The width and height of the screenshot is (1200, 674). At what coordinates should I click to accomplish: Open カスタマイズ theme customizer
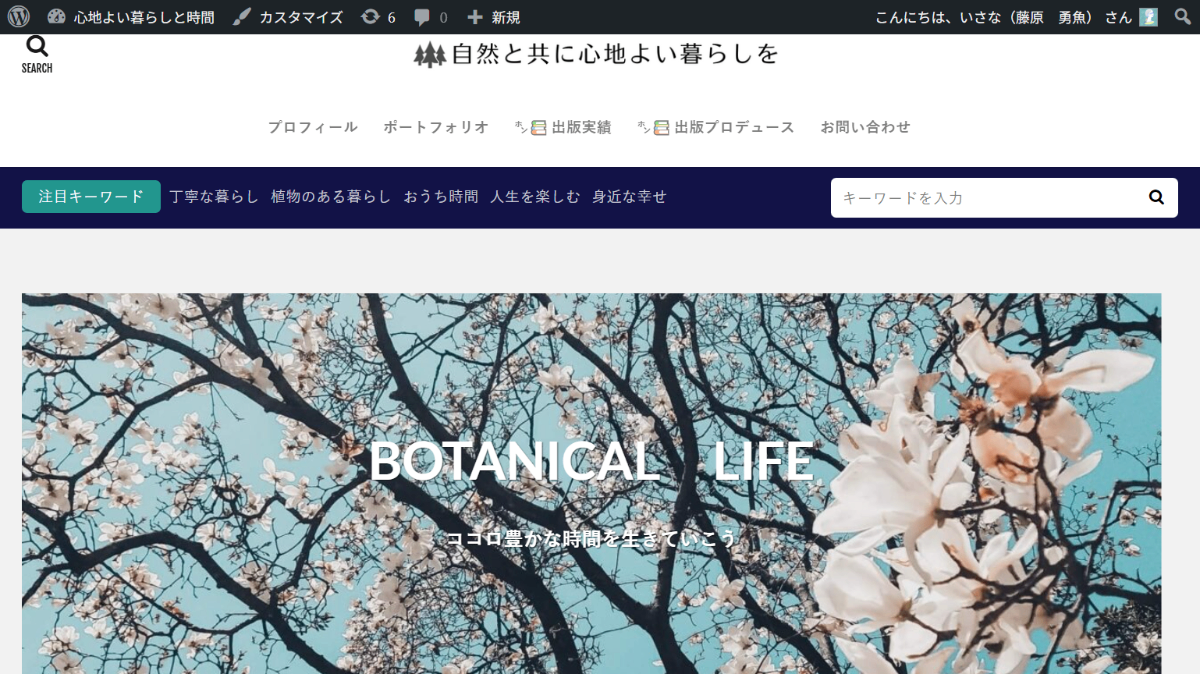pos(288,17)
